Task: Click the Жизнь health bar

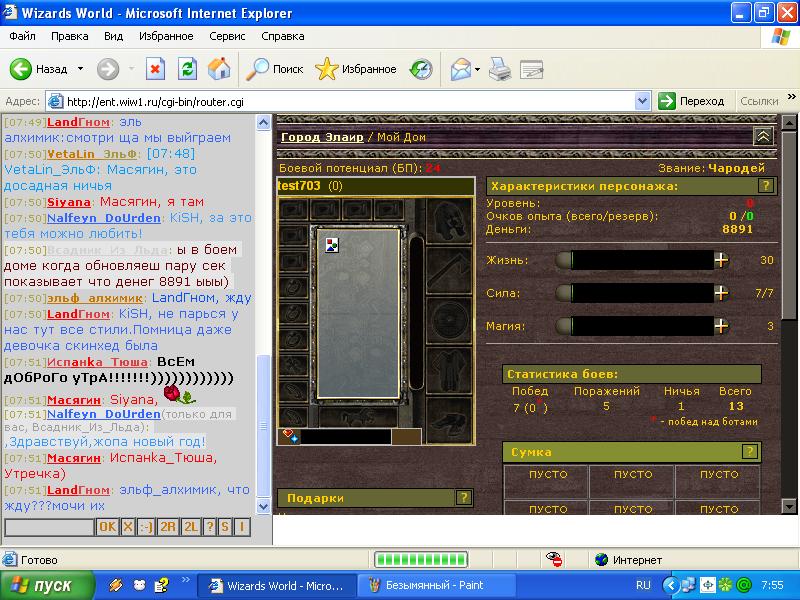Action: point(642,260)
